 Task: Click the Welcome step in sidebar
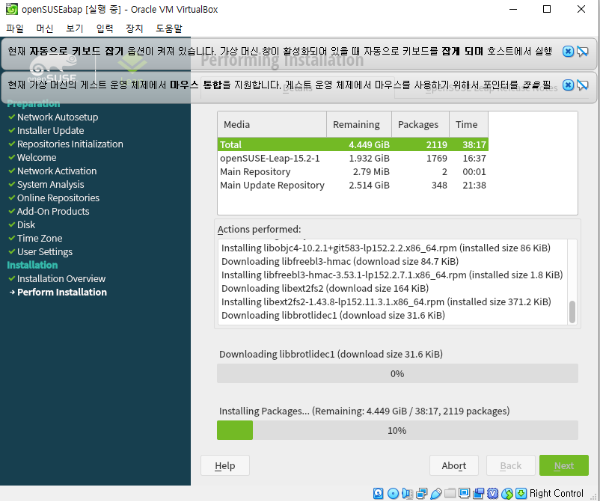pos(36,157)
